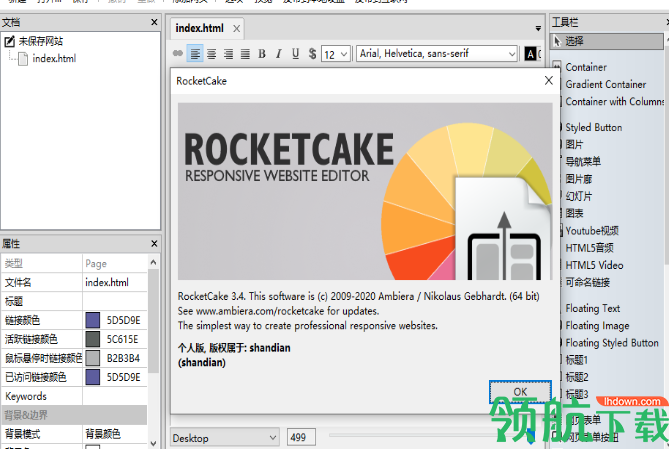Open the Desktop device dropdown

pyautogui.click(x=225, y=438)
